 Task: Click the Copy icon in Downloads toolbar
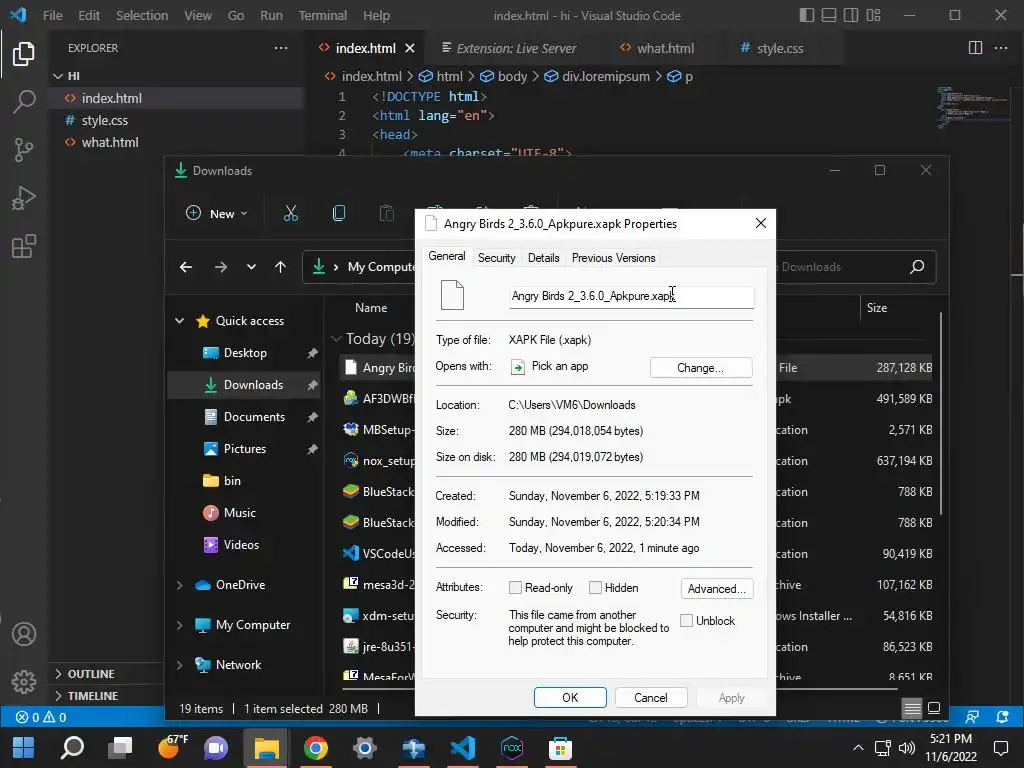338,214
